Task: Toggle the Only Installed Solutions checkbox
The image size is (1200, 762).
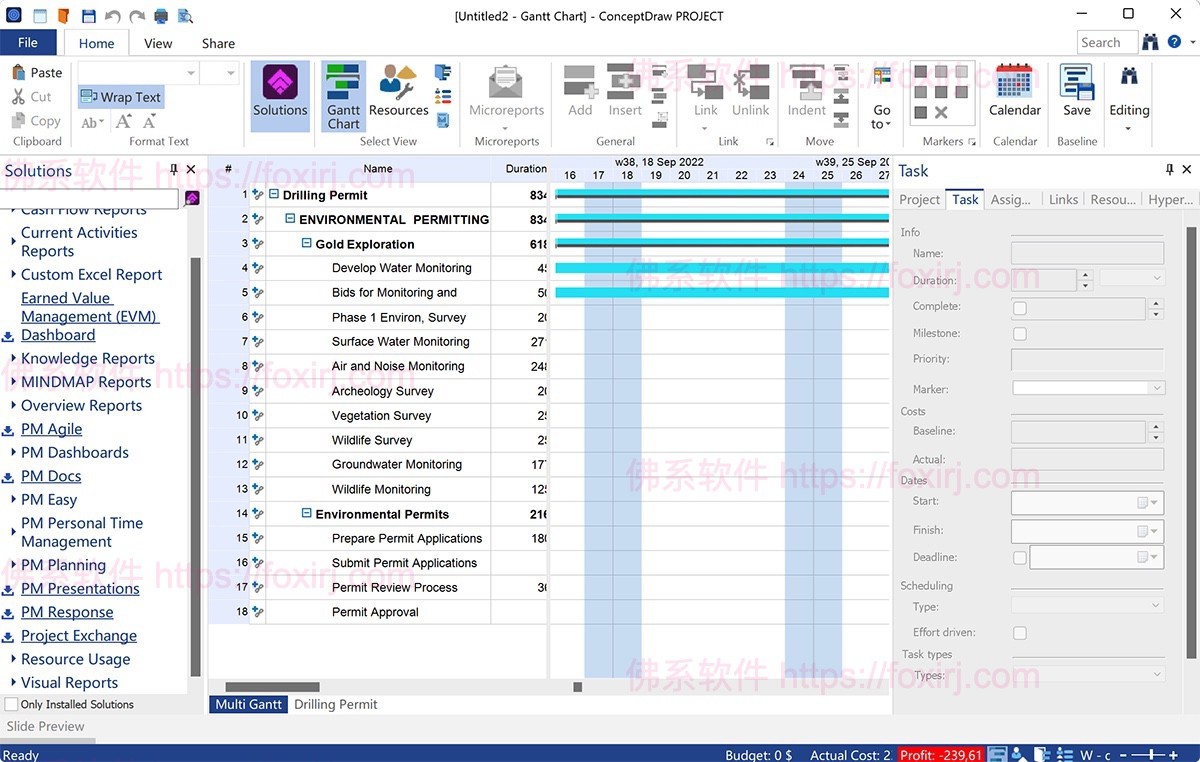Action: (x=10, y=704)
